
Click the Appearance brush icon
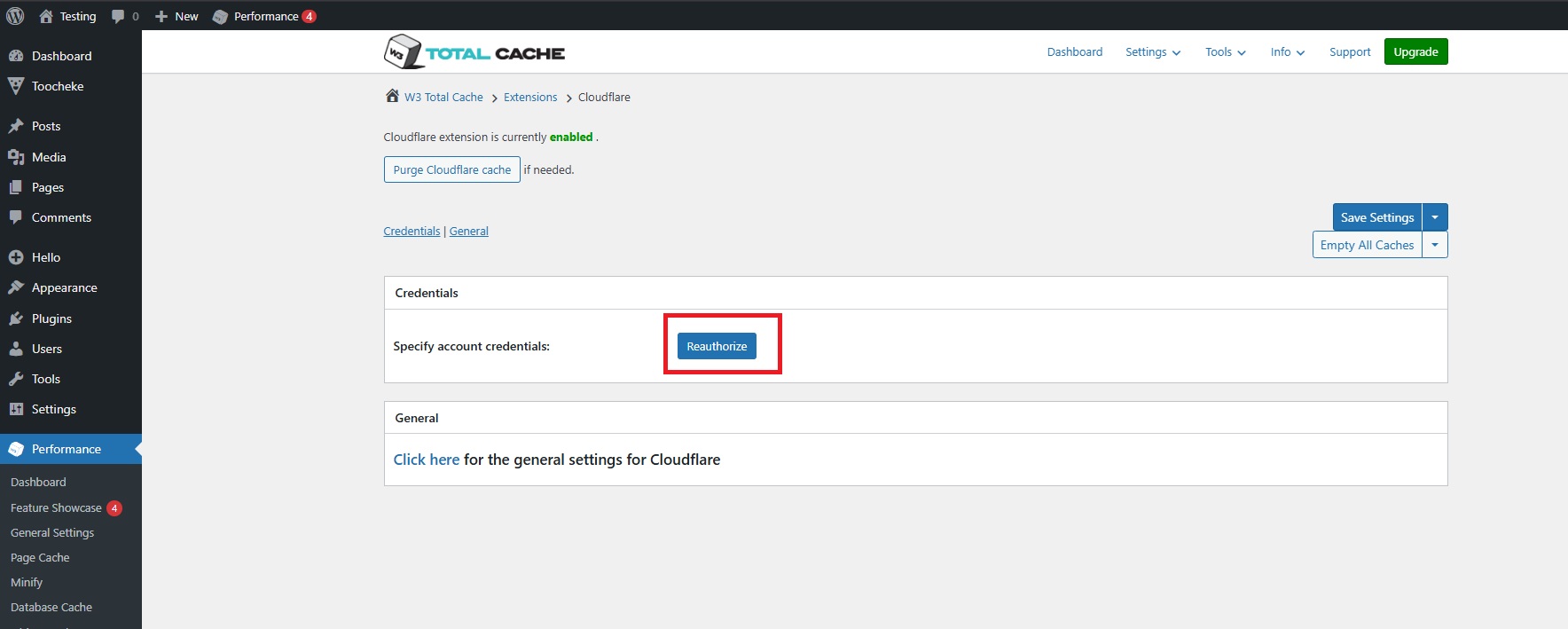tap(16, 287)
